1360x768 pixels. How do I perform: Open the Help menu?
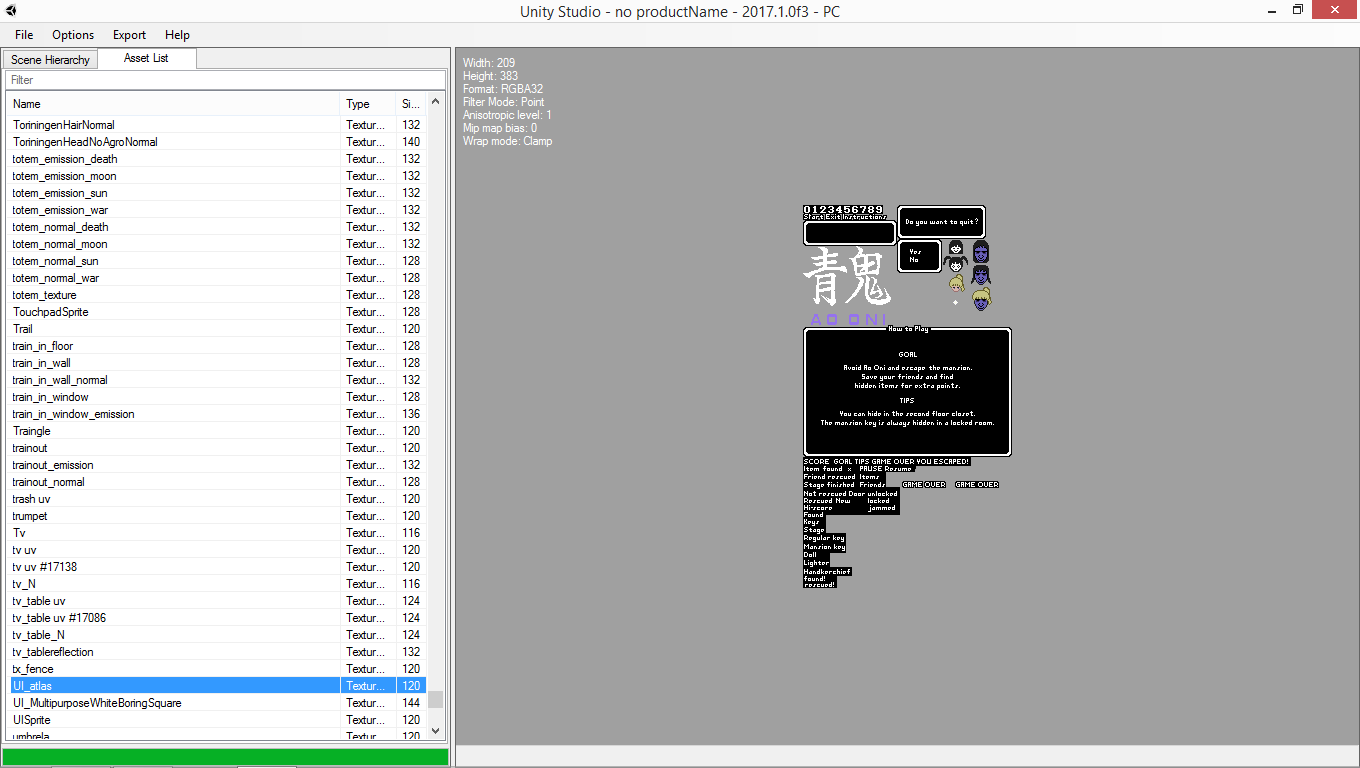click(177, 34)
